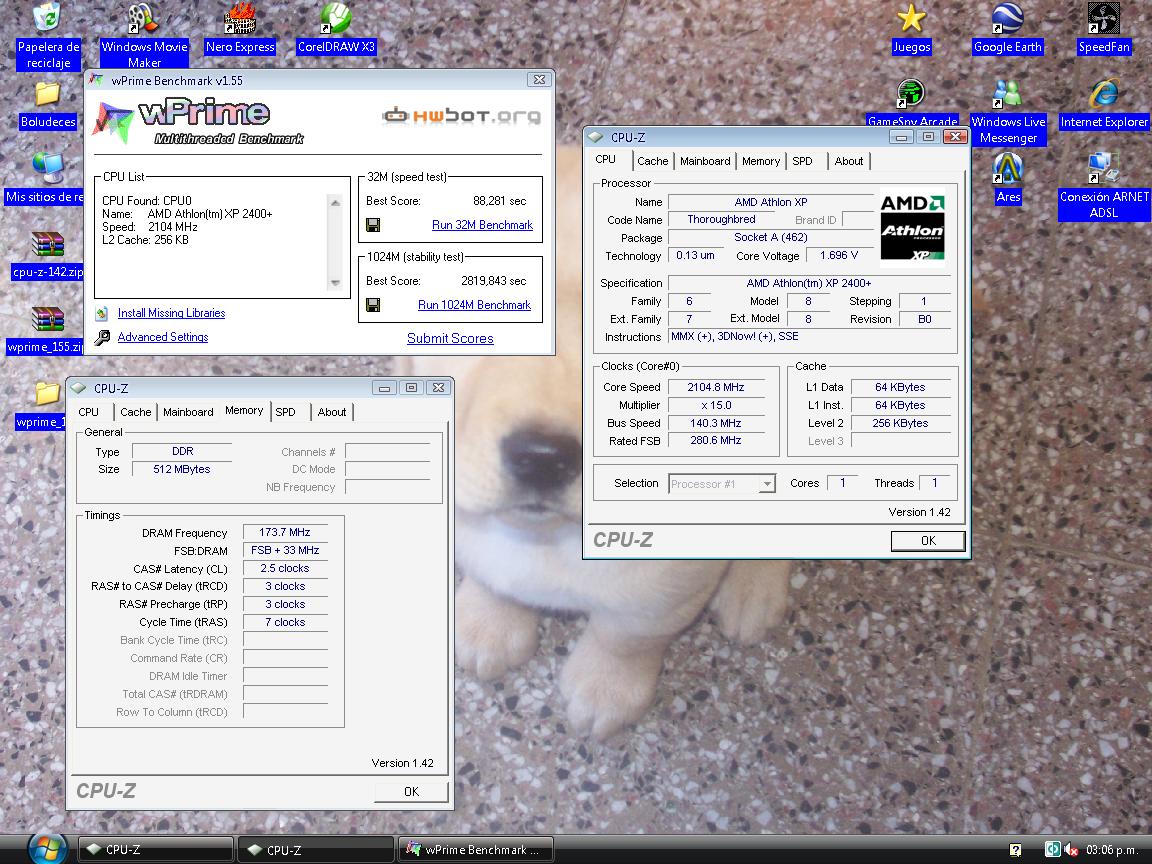Image resolution: width=1152 pixels, height=864 pixels.
Task: Click the Submit Scores link
Action: 450,338
